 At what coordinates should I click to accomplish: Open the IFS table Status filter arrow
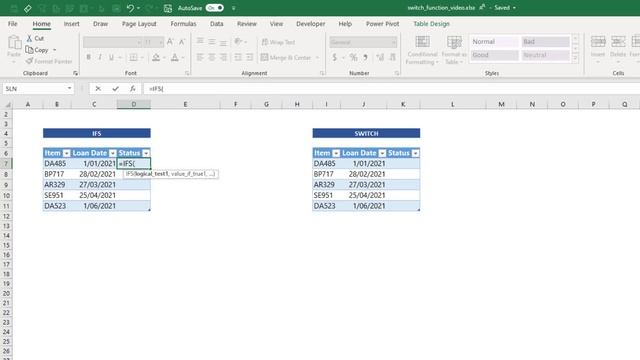point(146,153)
